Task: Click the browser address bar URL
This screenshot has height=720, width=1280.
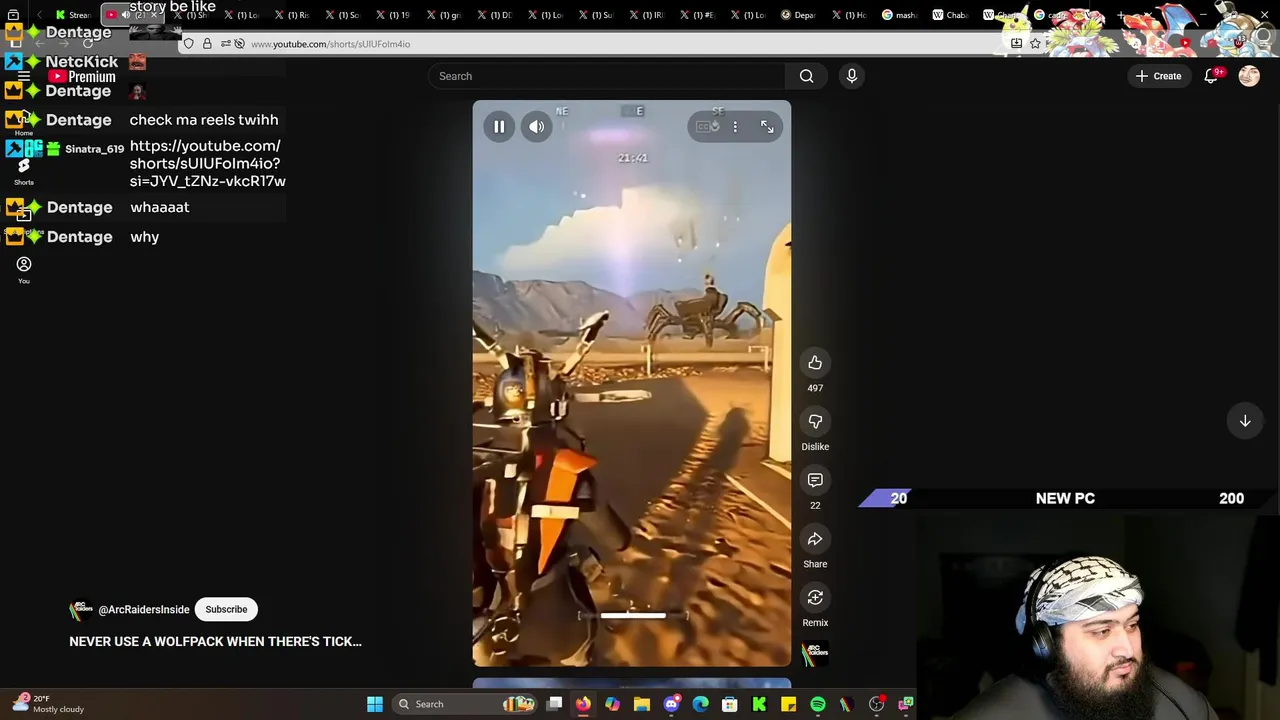Action: tap(331, 44)
